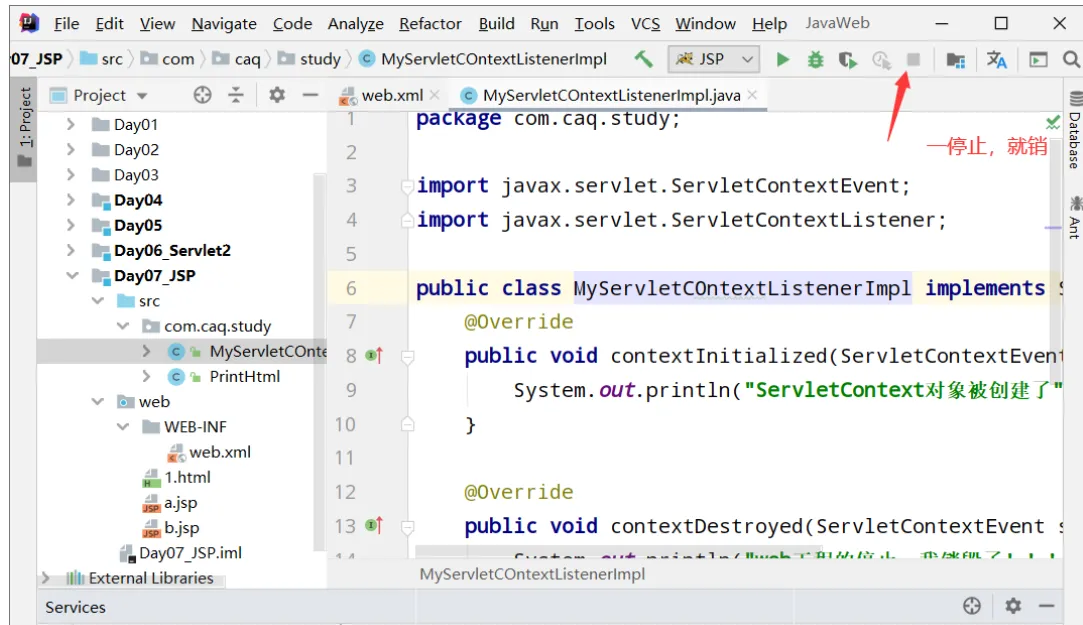Locate current file with crosshair icon in Project panel
This screenshot has width=1083, height=625.
click(x=202, y=95)
